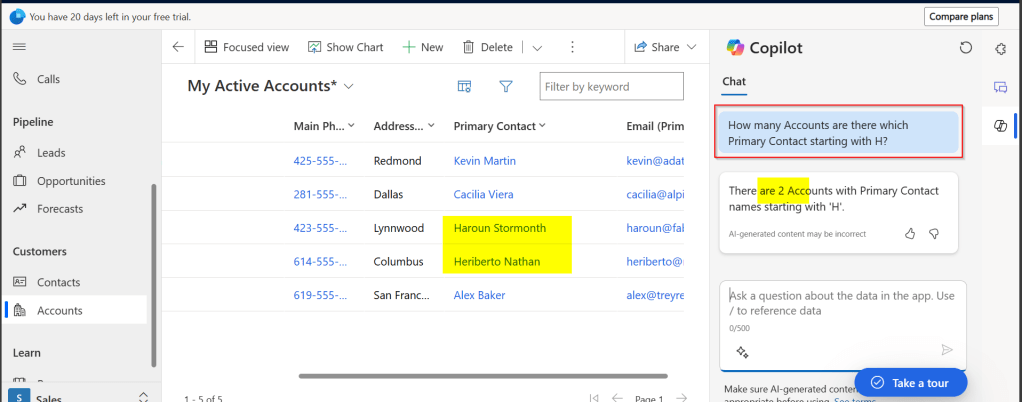Image resolution: width=1022 pixels, height=402 pixels.
Task: Thumbs down the Copilot response
Action: click(x=934, y=233)
